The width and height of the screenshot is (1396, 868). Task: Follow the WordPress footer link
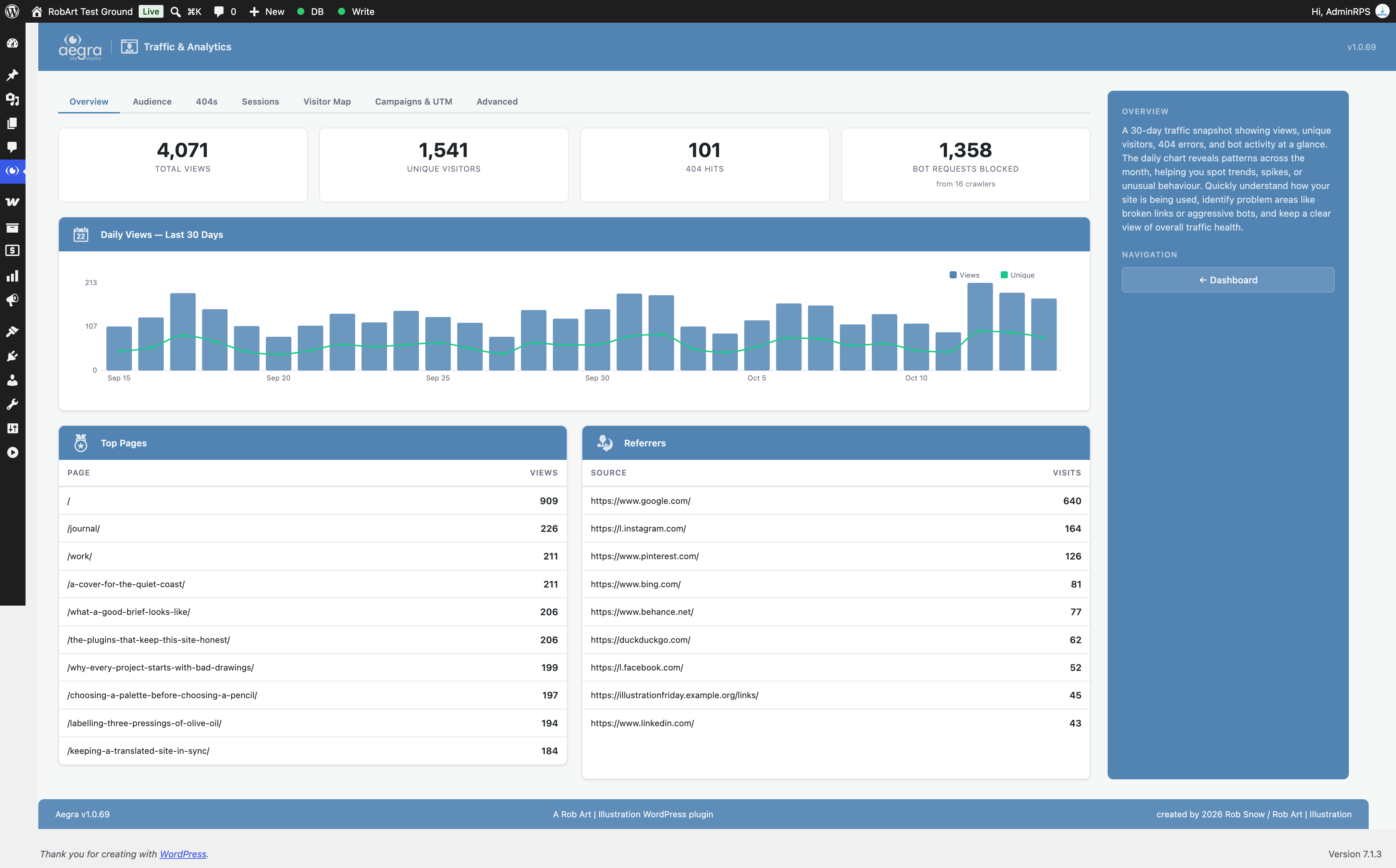point(183,854)
